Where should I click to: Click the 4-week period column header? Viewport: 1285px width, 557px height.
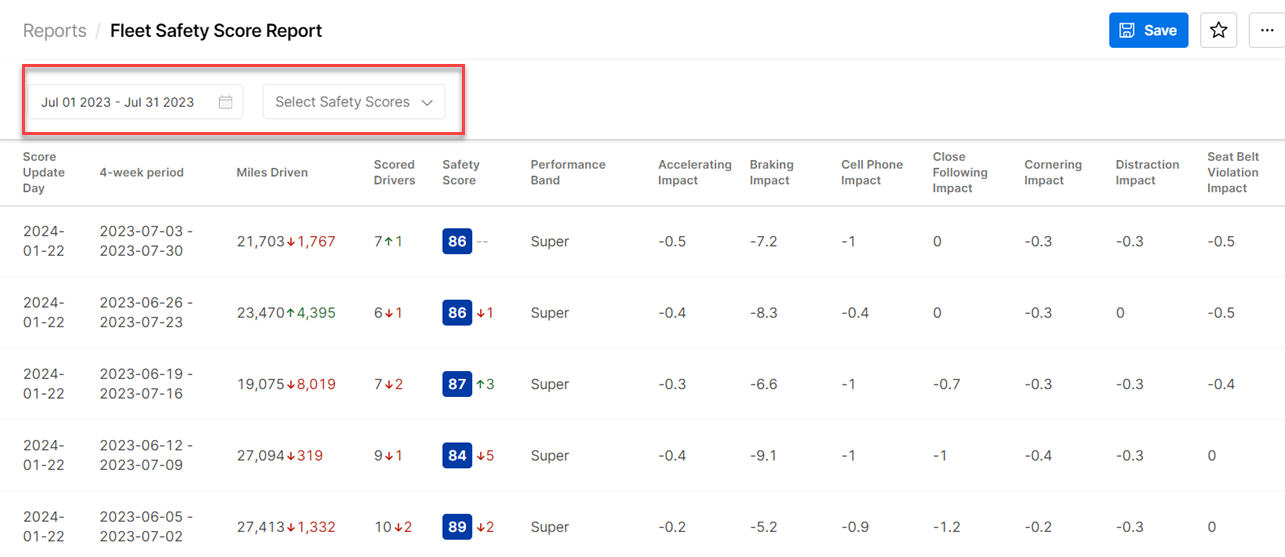point(142,172)
